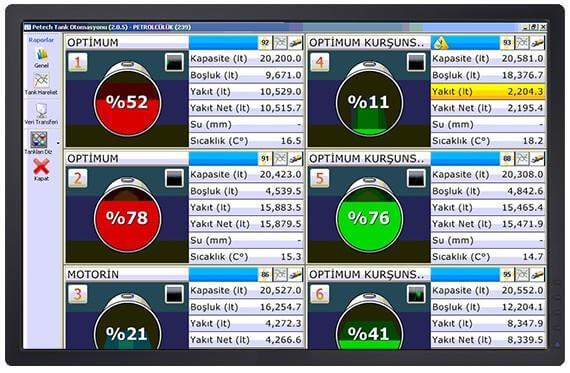Click the tank 4 number badge
This screenshot has width=570, height=373.
pos(320,62)
